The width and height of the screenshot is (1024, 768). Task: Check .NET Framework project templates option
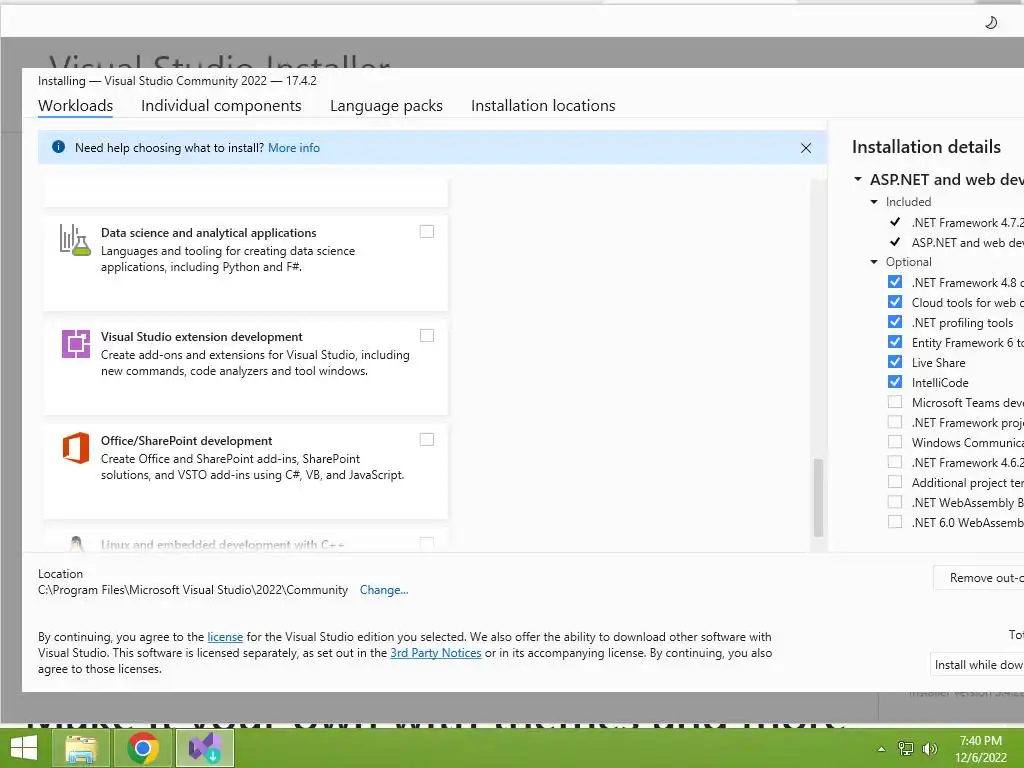895,422
